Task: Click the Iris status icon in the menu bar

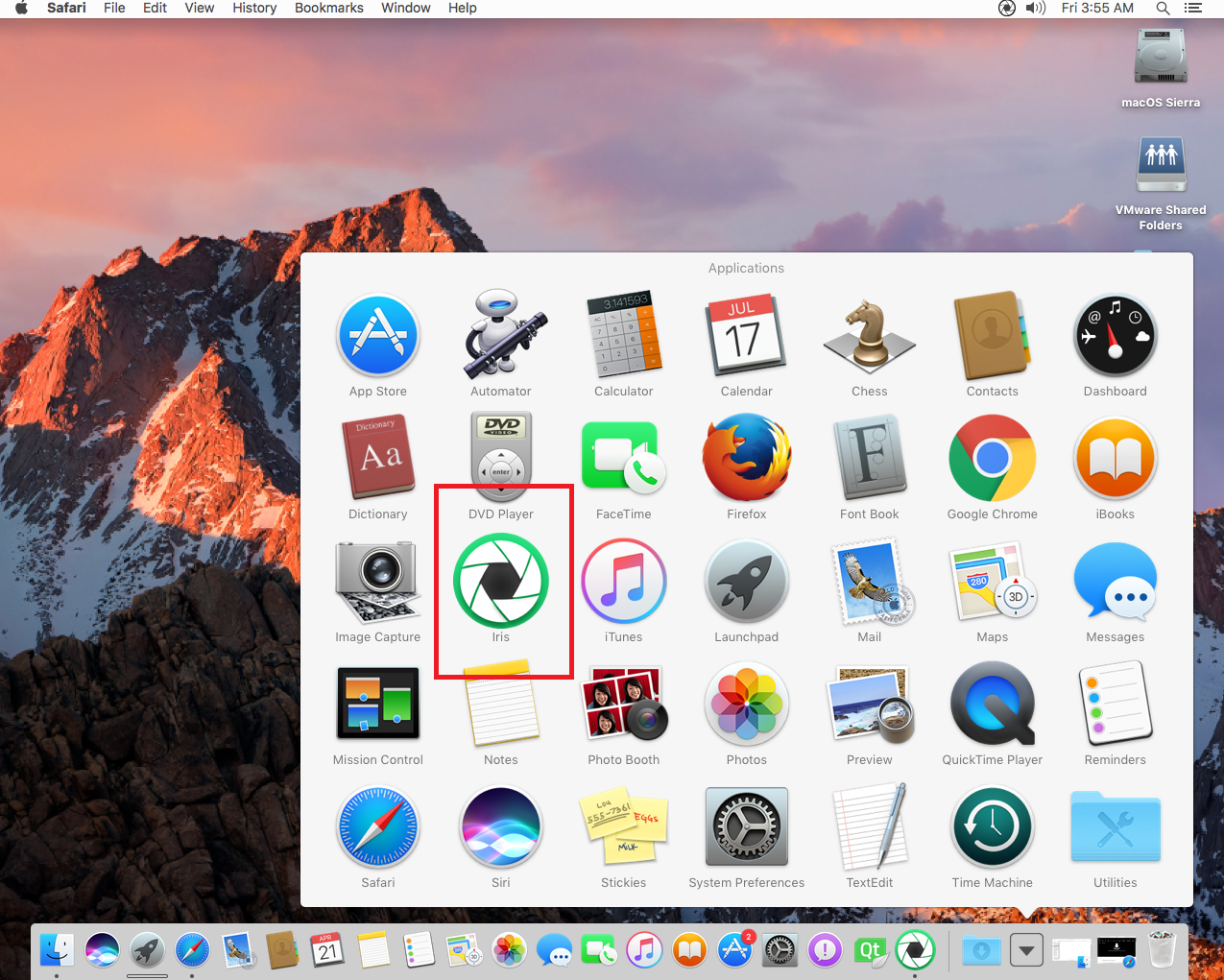Action: pos(1007,8)
